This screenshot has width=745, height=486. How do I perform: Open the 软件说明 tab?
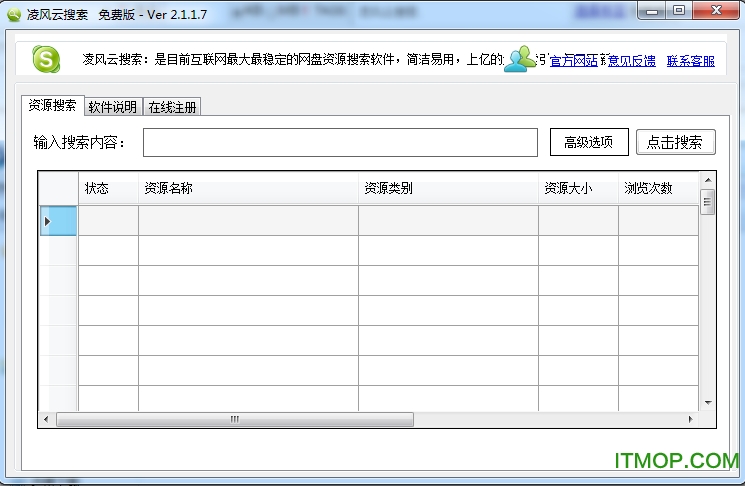pos(113,107)
